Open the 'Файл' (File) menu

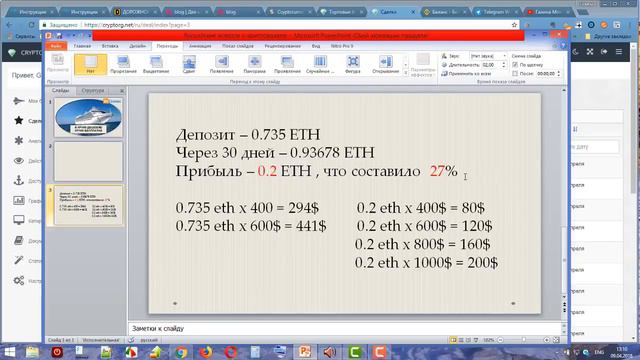56,46
